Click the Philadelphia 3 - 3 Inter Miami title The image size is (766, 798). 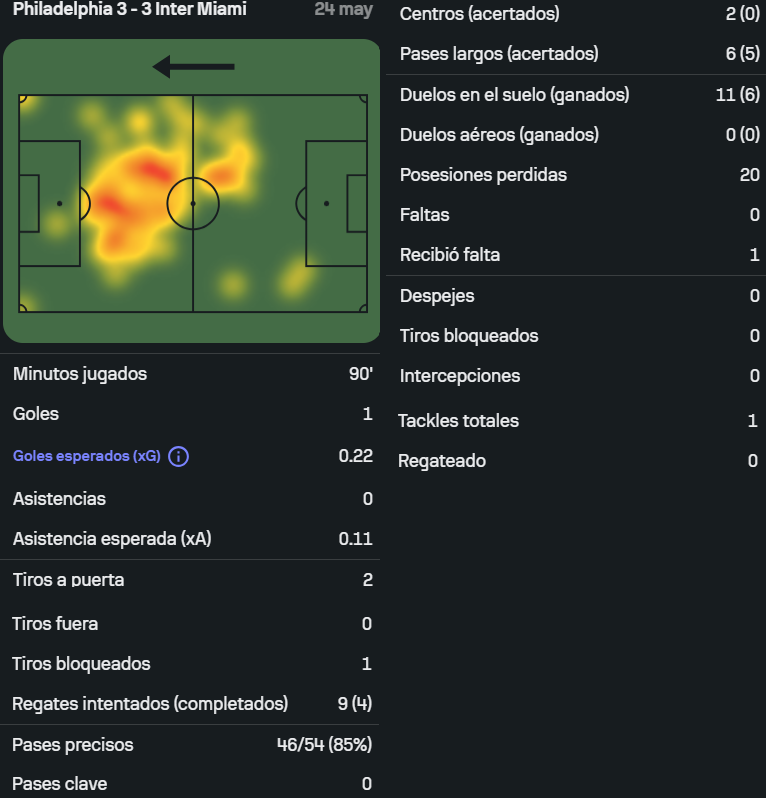(x=130, y=9)
